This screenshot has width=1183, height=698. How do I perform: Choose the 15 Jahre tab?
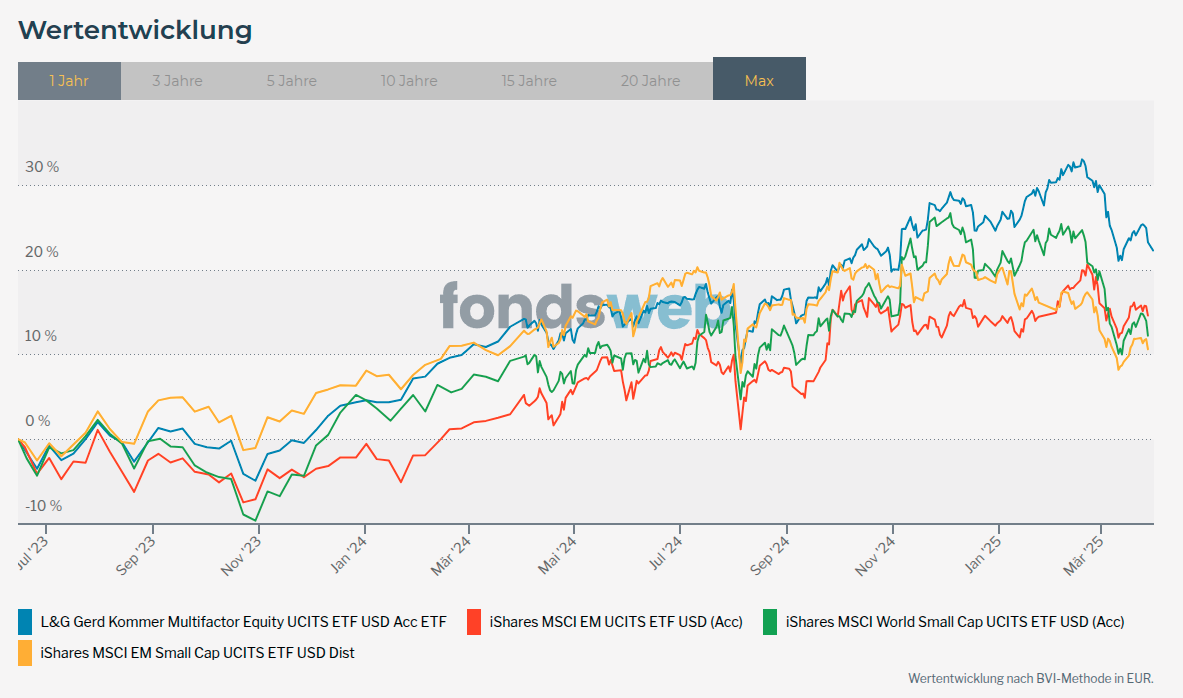[x=529, y=81]
